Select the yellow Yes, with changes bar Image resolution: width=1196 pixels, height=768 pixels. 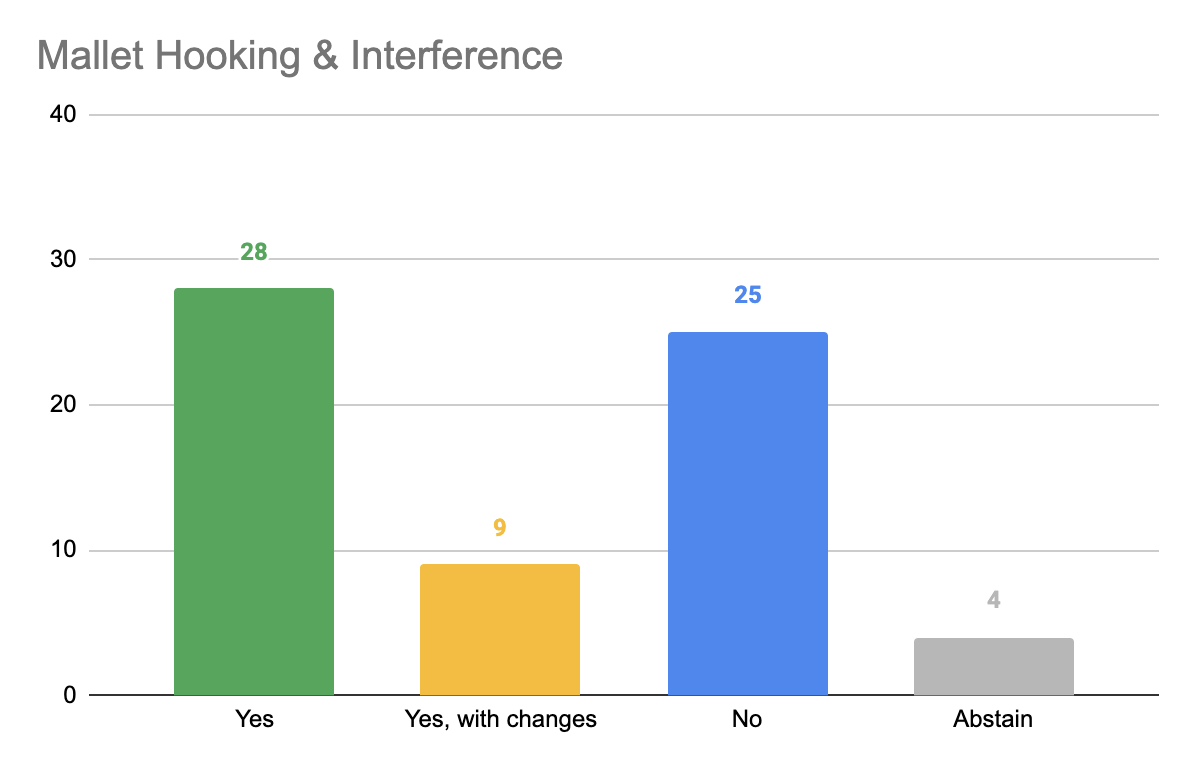(500, 630)
